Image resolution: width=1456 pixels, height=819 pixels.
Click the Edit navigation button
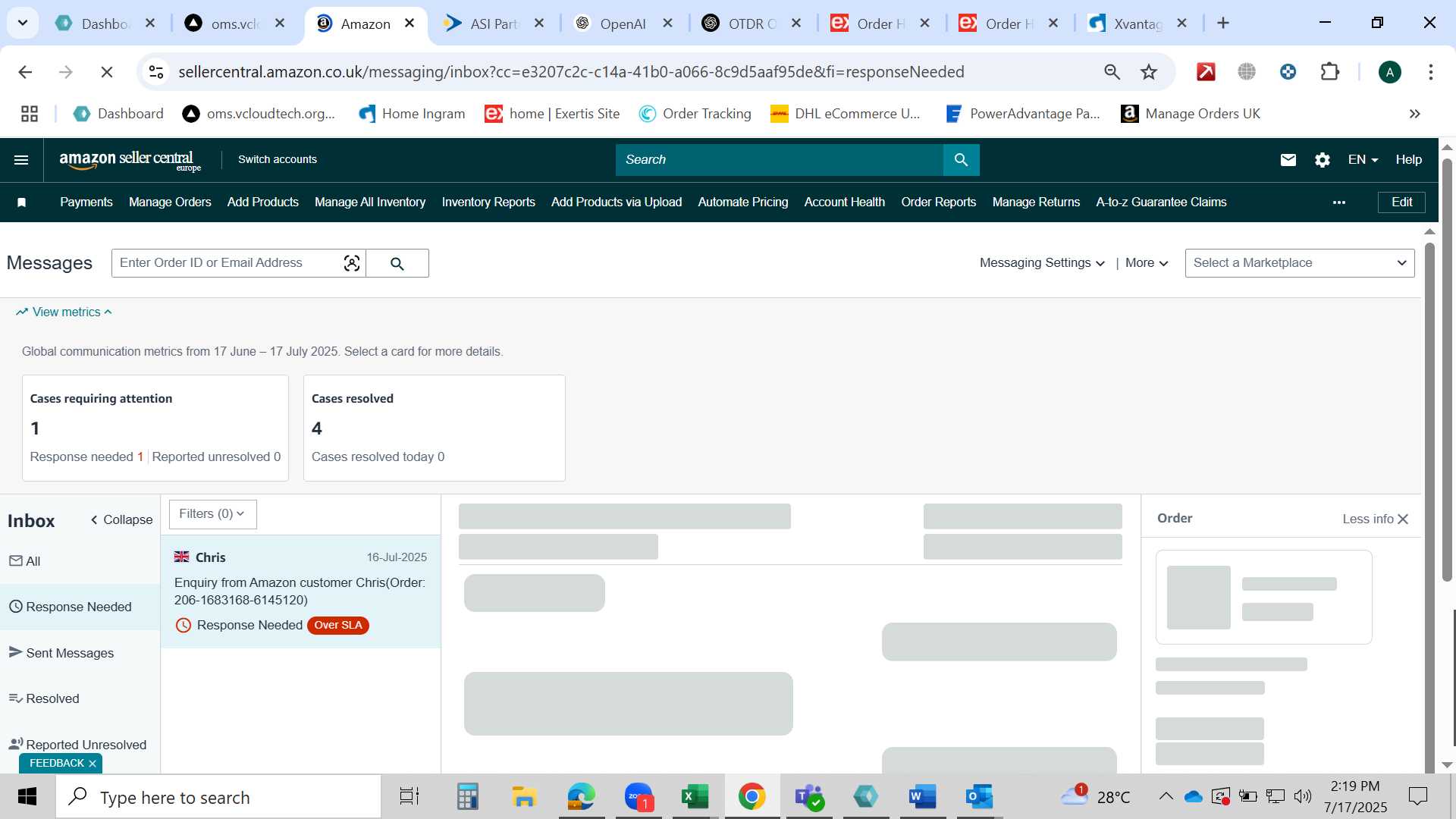point(1401,202)
